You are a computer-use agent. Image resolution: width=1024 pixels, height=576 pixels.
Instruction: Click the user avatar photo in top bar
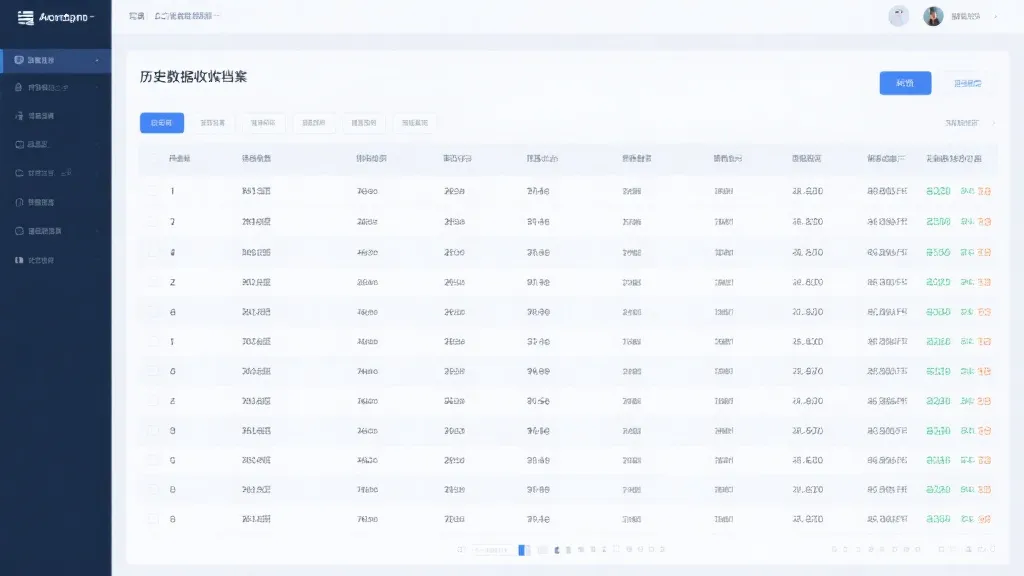point(933,16)
